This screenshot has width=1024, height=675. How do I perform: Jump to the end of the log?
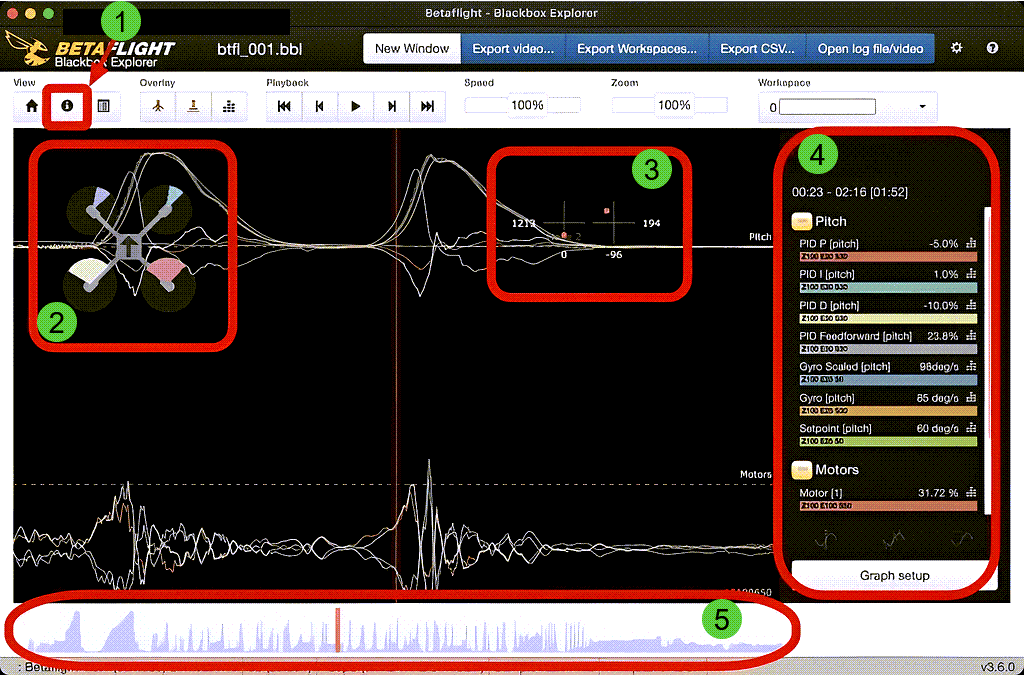[x=427, y=106]
